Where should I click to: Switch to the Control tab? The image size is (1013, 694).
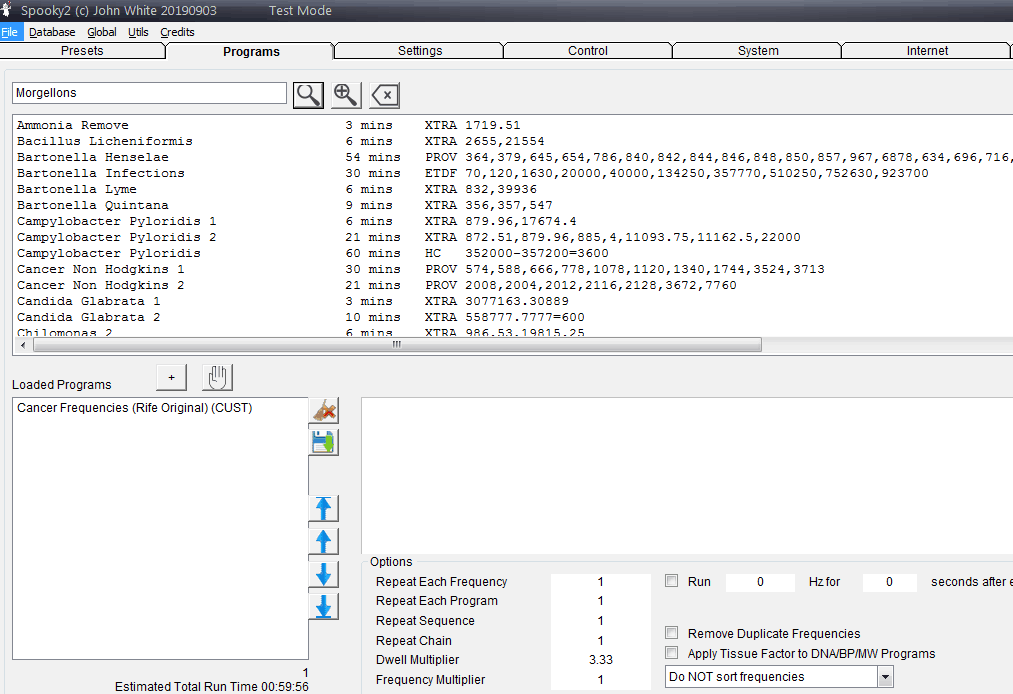[x=588, y=50]
